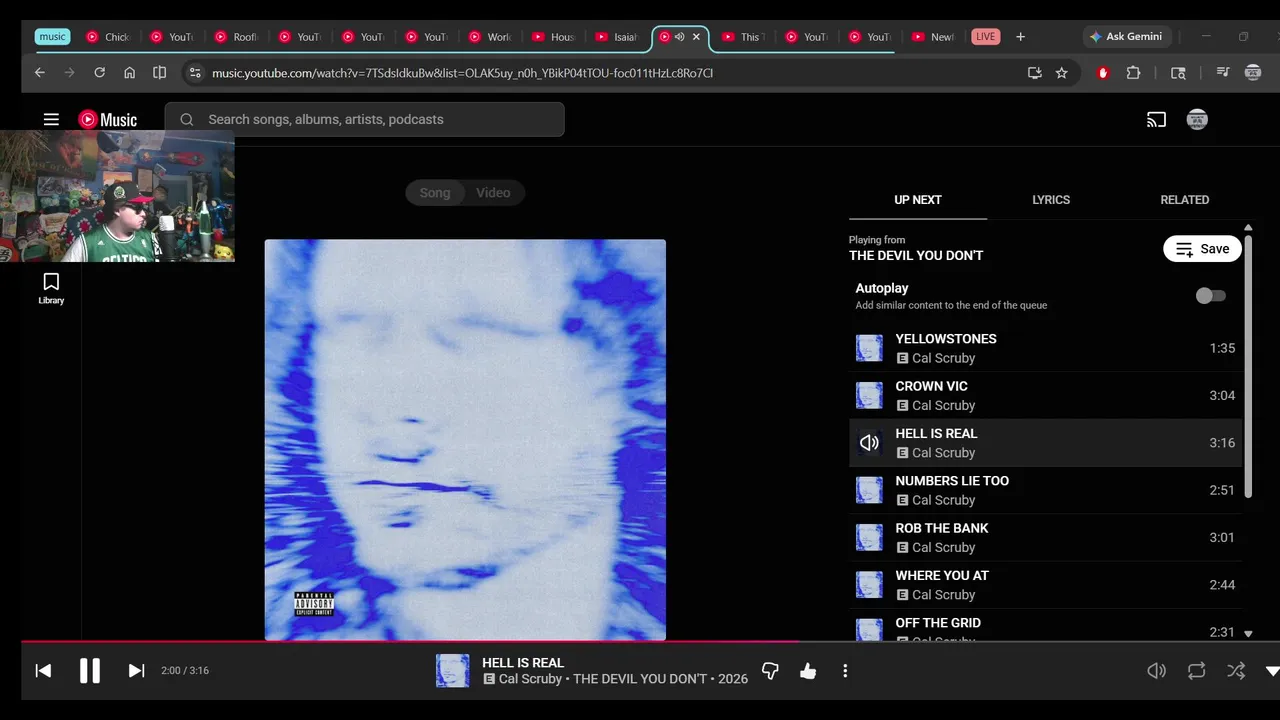Viewport: 1280px width, 720px height.
Task: Play WHERE YOU AT from the queue
Action: (x=1045, y=584)
